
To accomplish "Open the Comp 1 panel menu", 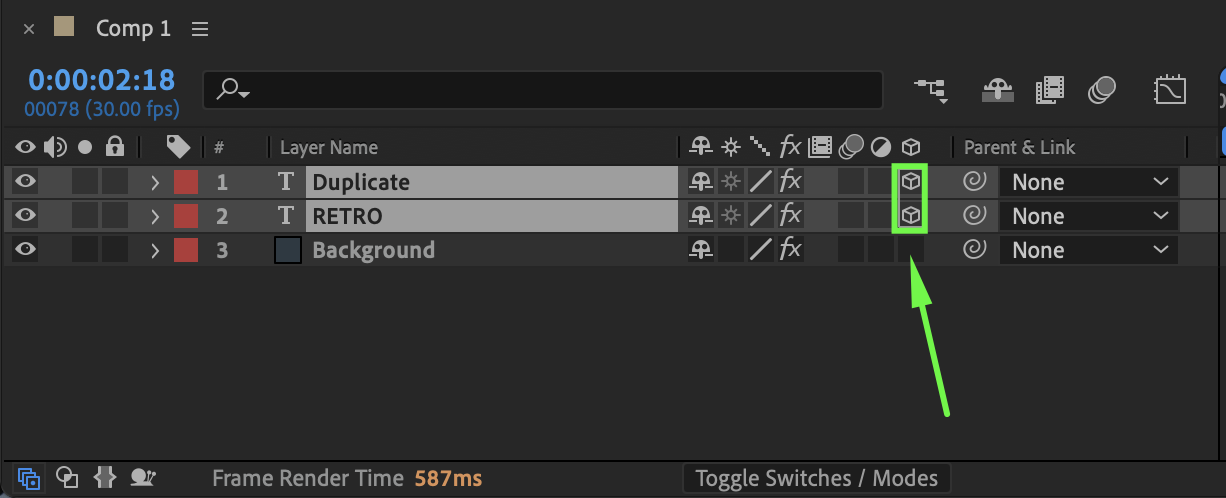I will pos(200,29).
